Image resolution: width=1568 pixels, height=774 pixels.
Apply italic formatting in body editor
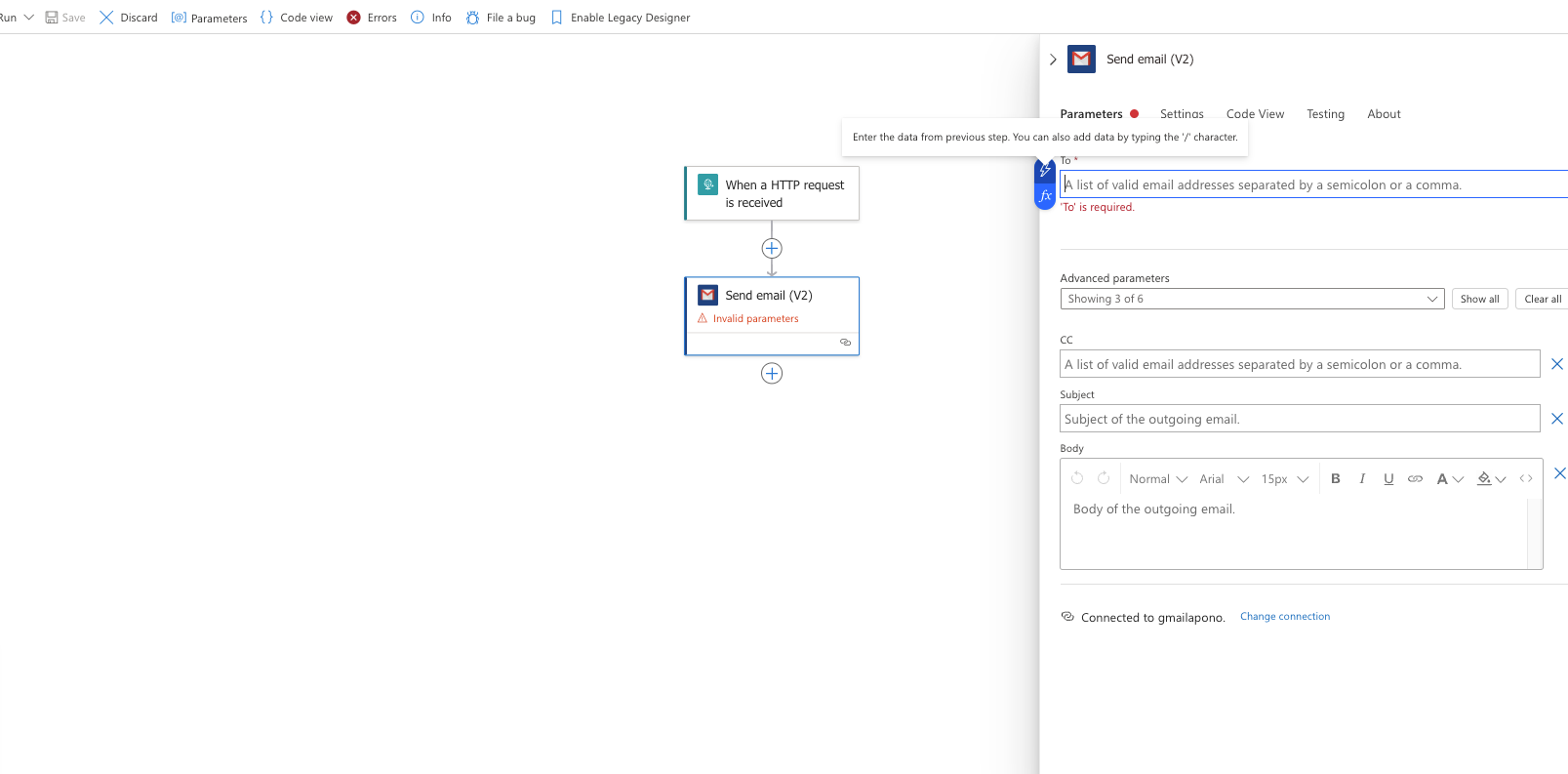click(x=1361, y=478)
